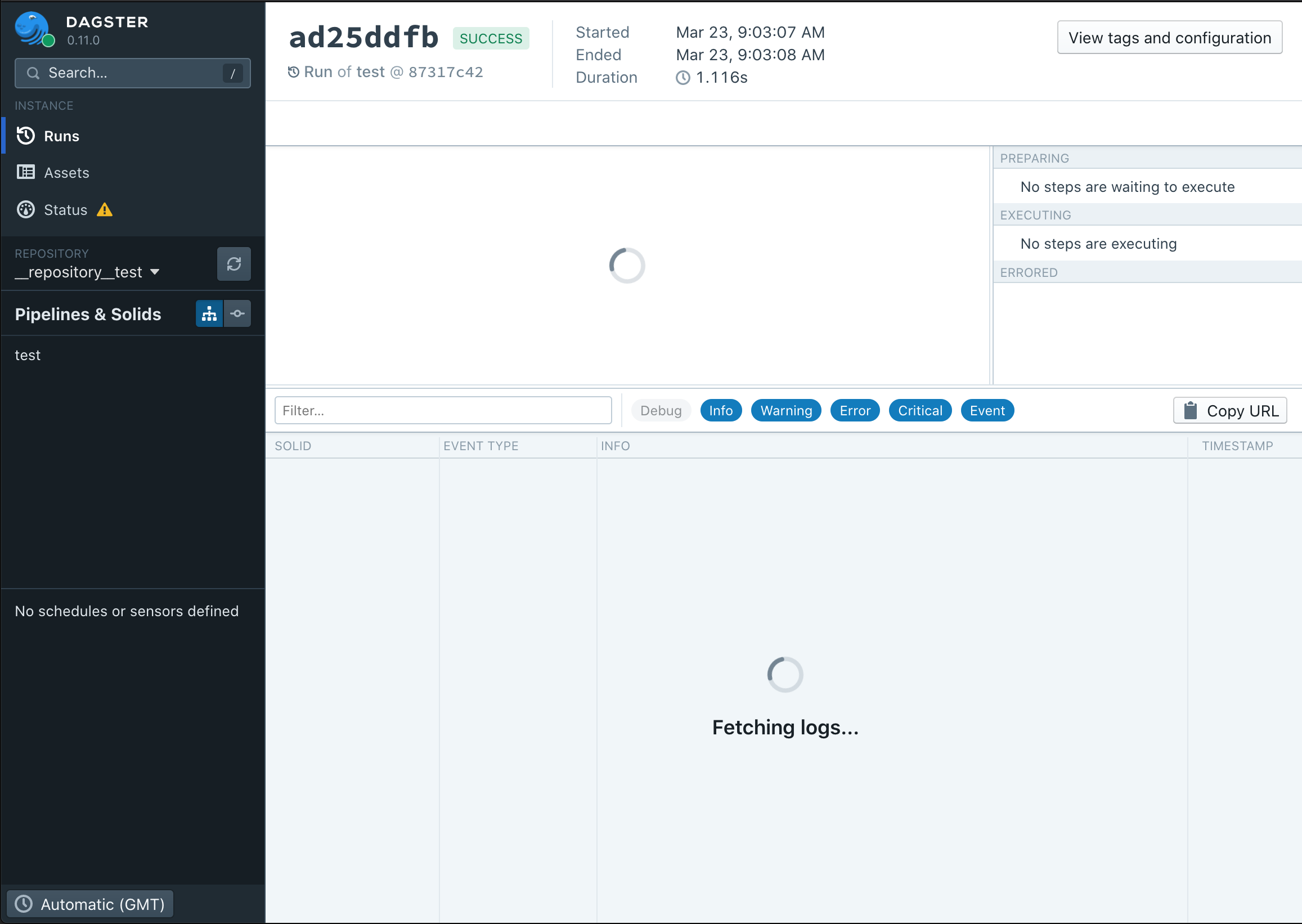Viewport: 1302px width, 924px height.
Task: Switch to solids view icon
Action: [238, 313]
